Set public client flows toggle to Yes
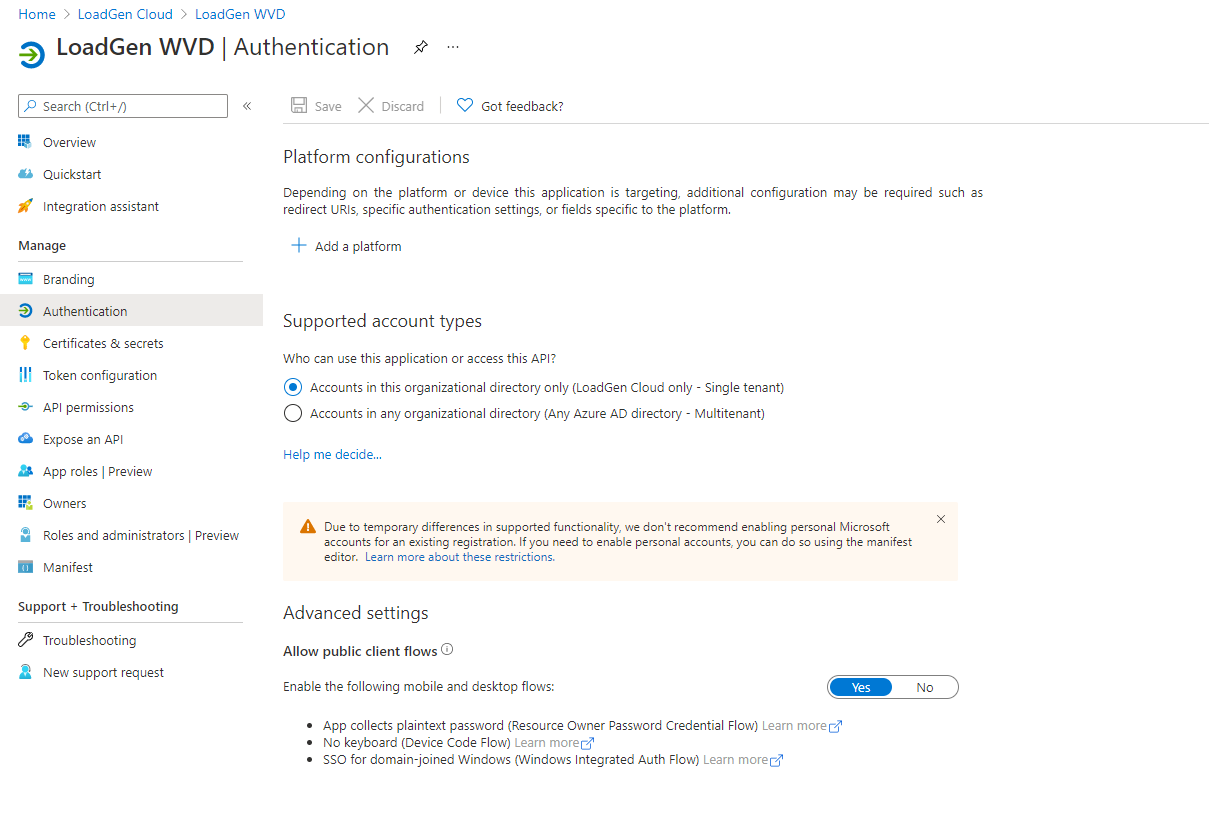The image size is (1209, 822). pyautogui.click(x=861, y=687)
